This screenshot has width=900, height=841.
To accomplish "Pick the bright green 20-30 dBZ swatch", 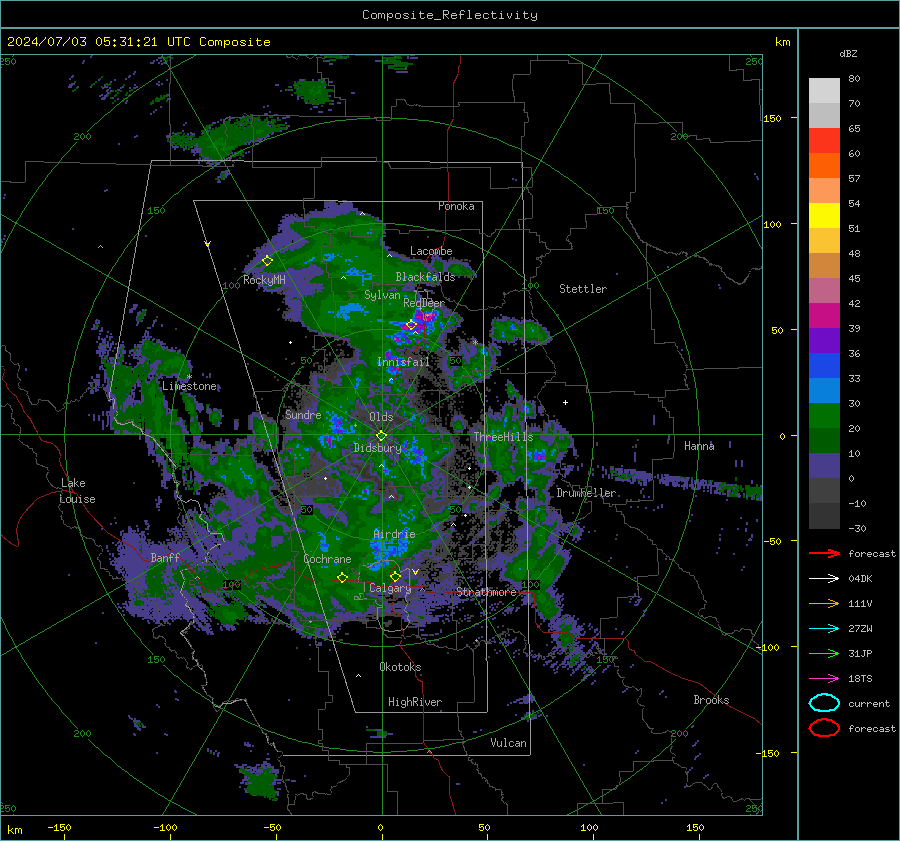I will coord(824,416).
